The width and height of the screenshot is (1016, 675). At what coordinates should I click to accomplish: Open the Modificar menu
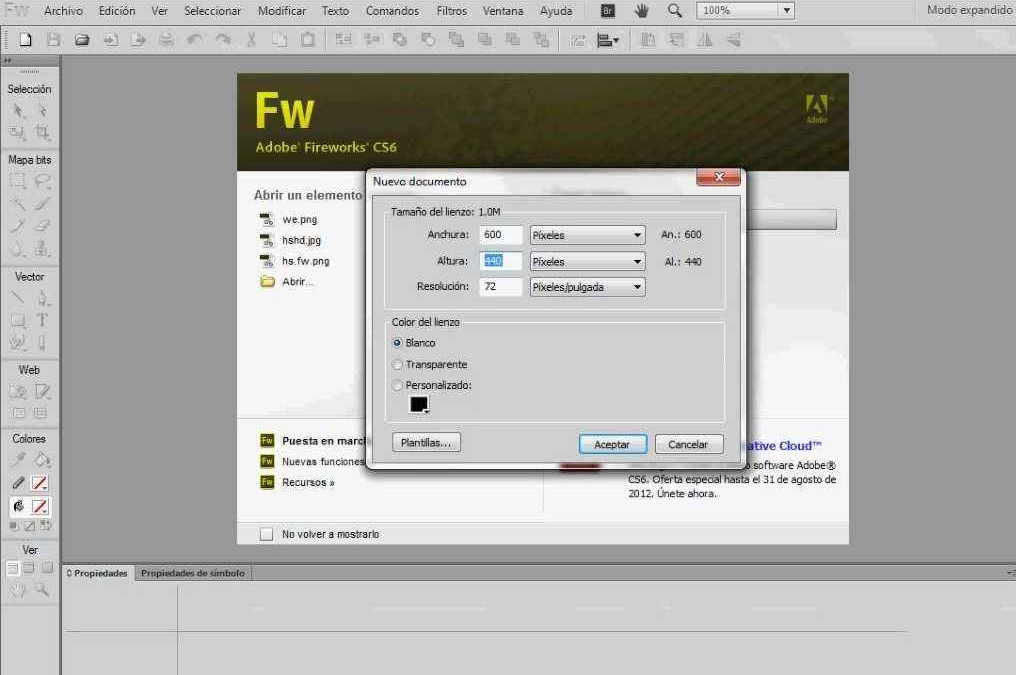282,11
